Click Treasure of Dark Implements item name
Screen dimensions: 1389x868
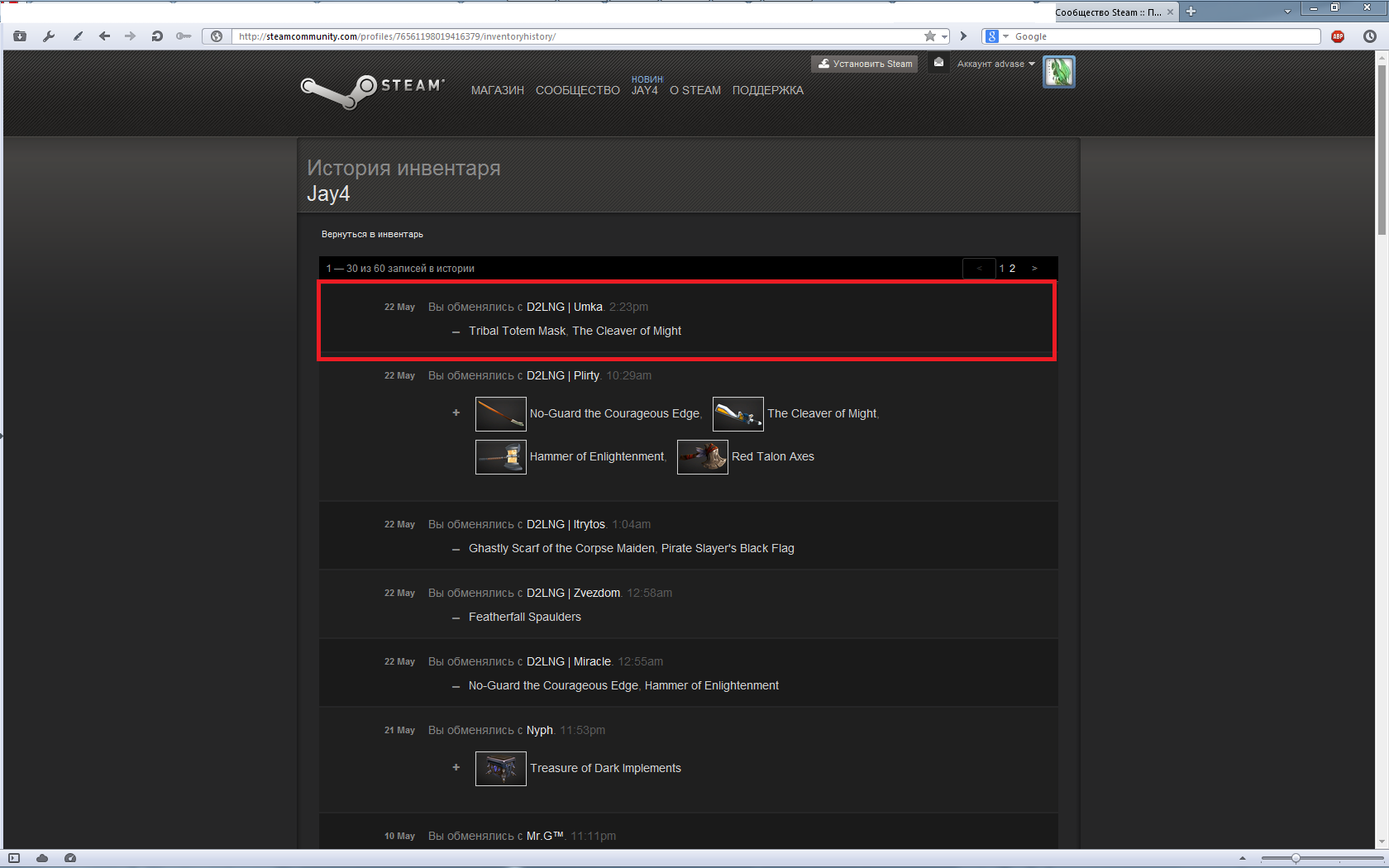[x=606, y=768]
